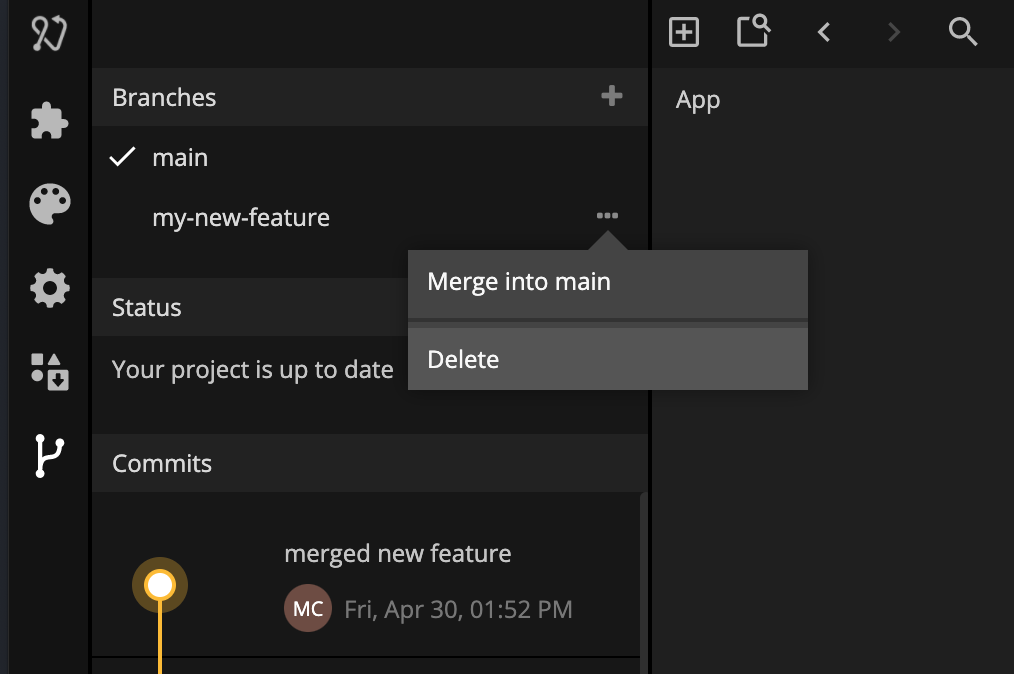Click 'Your project is up to date' text
Viewport: 1014px width, 674px height.
(x=252, y=369)
